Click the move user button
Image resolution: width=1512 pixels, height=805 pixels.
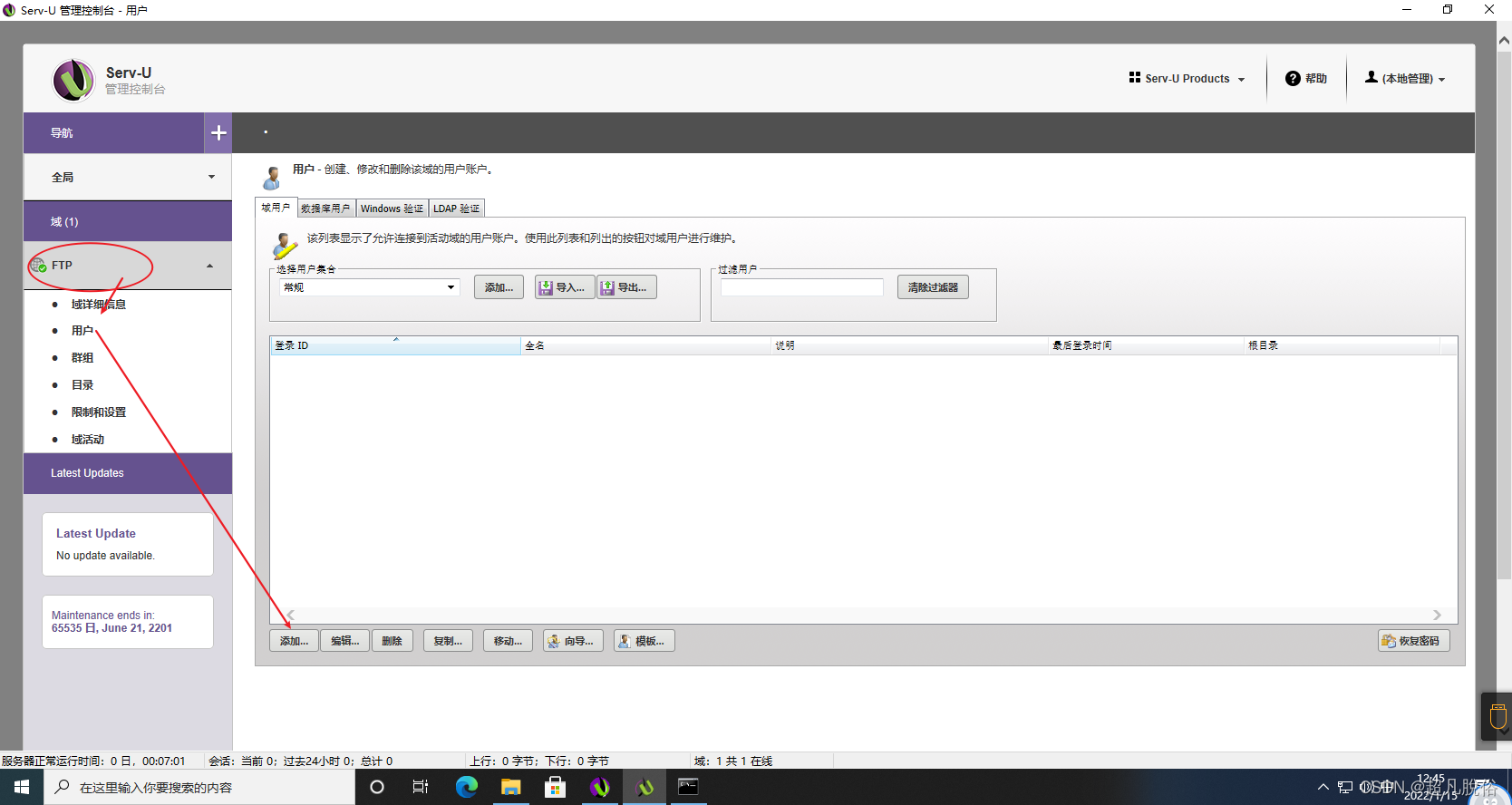[x=508, y=641]
